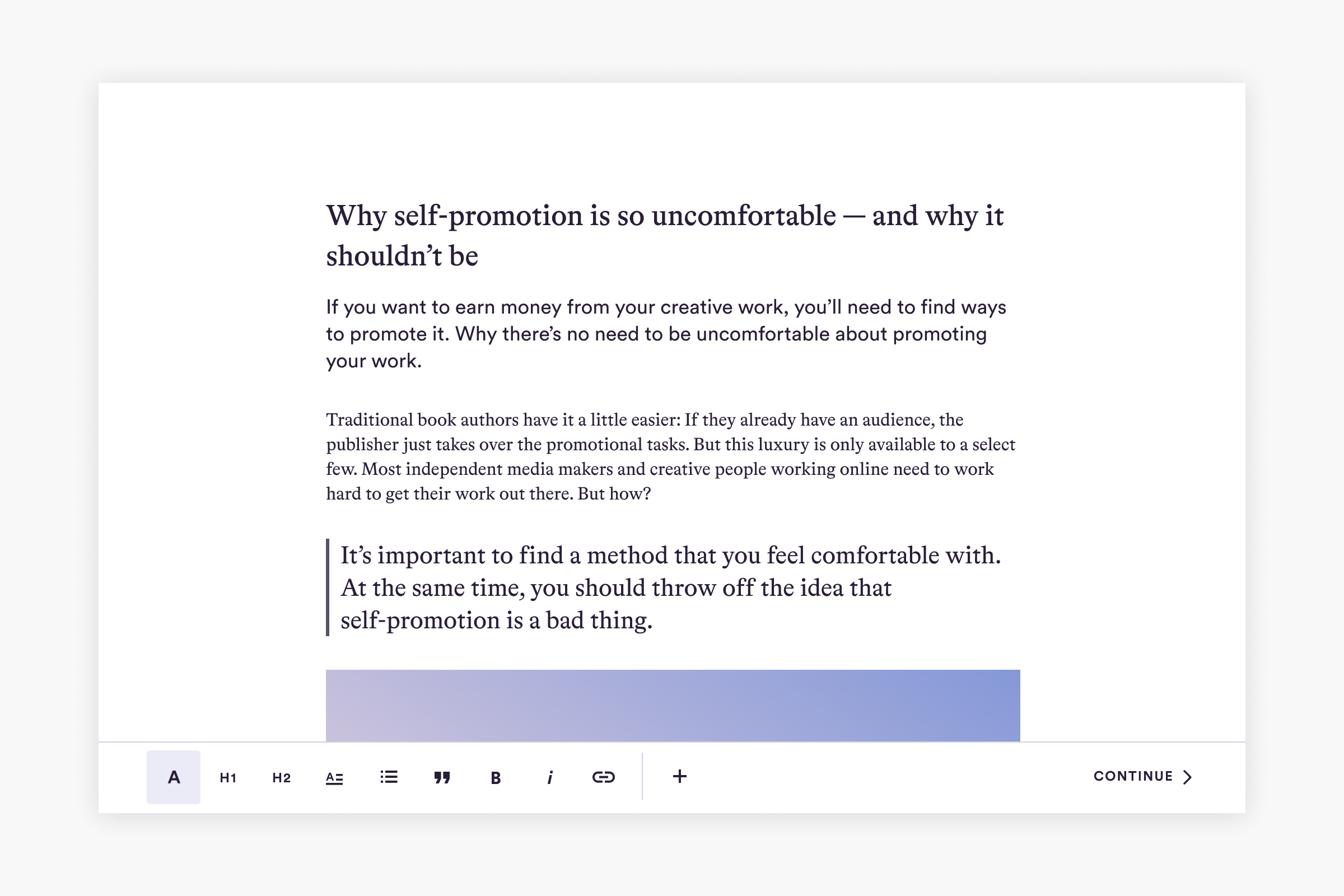This screenshot has width=1344, height=896.
Task: Click the vertical quote bar beside blockquote
Action: pyautogui.click(x=328, y=587)
